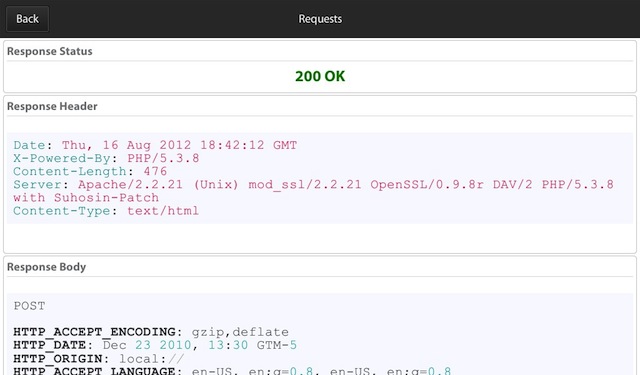This screenshot has width=640, height=375.
Task: Select the X-Powered-By PHP/5.3.8 line
Action: point(106,158)
